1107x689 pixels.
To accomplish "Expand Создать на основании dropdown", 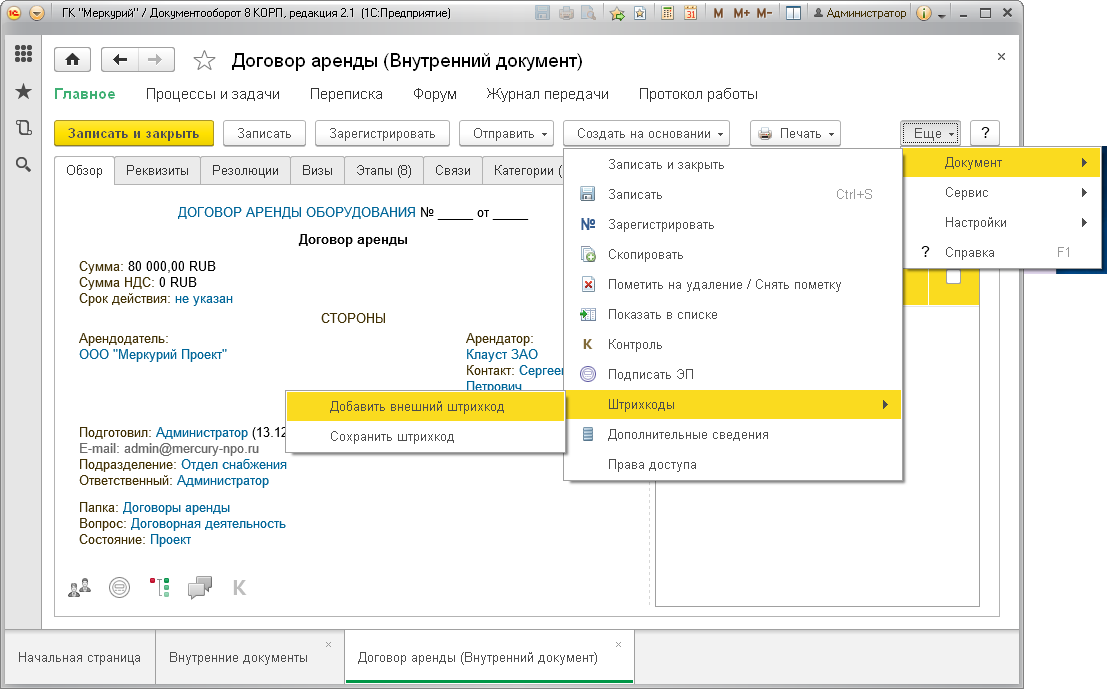I will click(647, 133).
